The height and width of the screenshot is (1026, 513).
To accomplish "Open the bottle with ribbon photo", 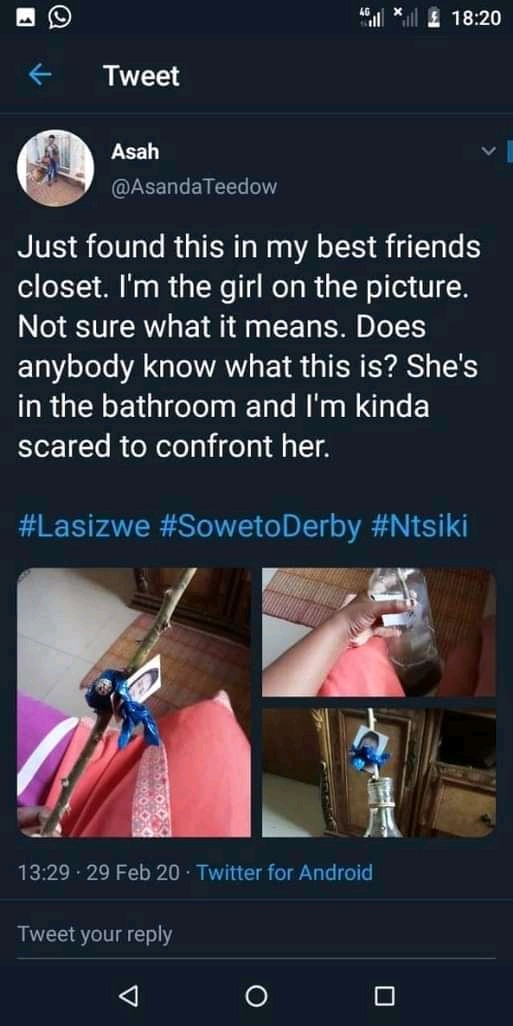I will [x=379, y=773].
